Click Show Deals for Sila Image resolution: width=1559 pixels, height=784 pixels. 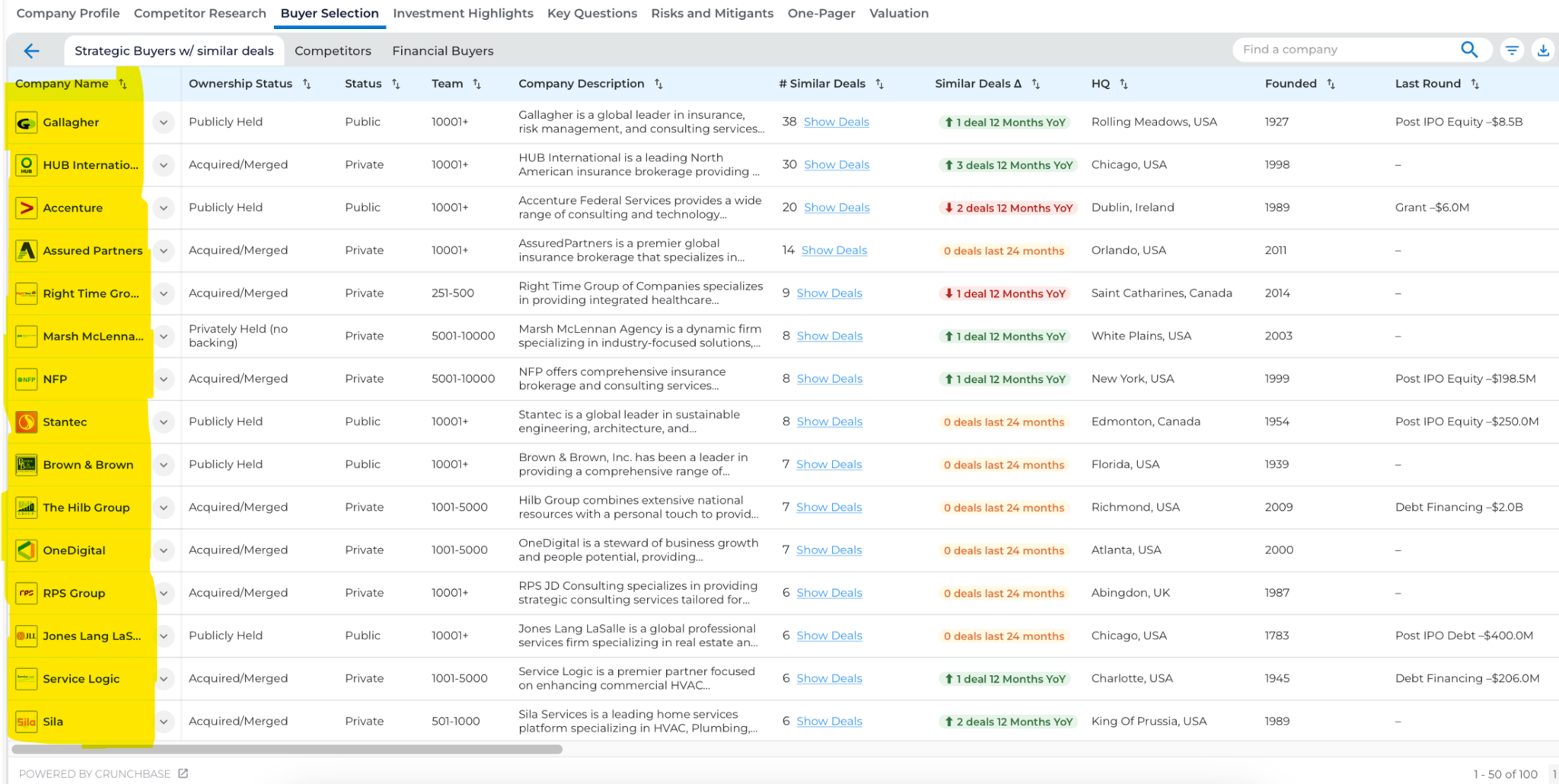(829, 721)
